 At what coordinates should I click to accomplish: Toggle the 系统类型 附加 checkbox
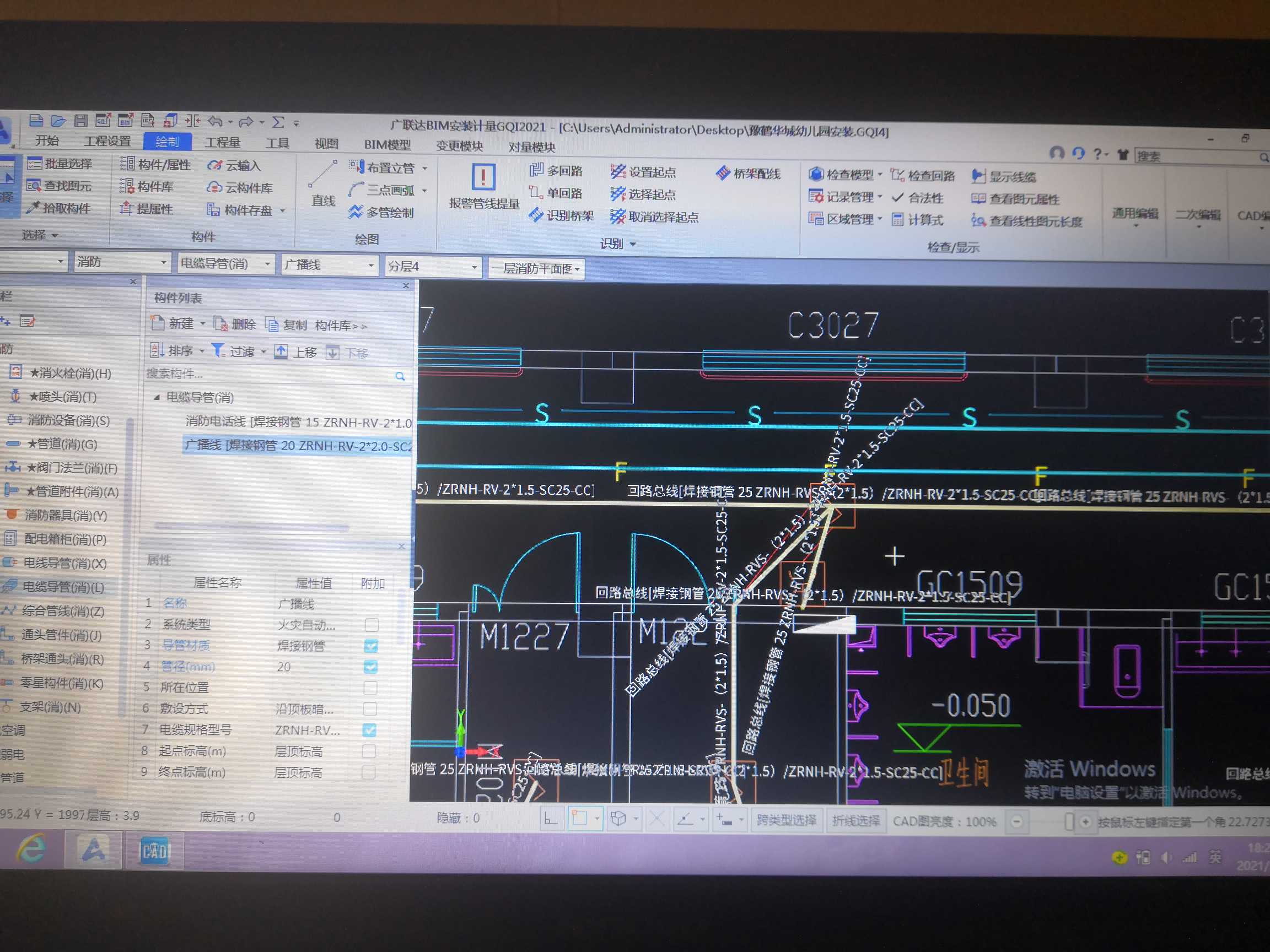pyautogui.click(x=372, y=624)
